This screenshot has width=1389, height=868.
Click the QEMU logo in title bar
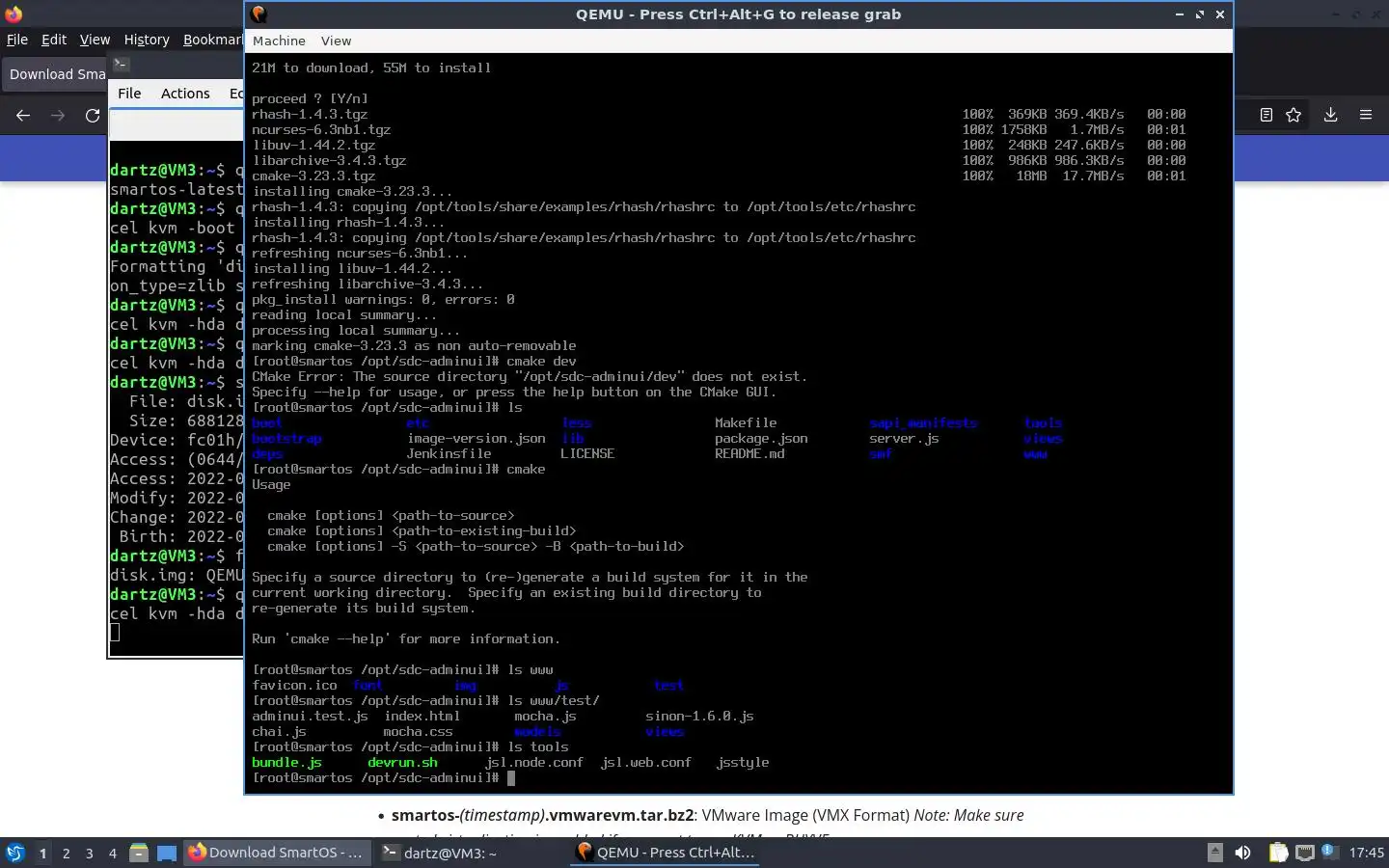click(x=259, y=14)
